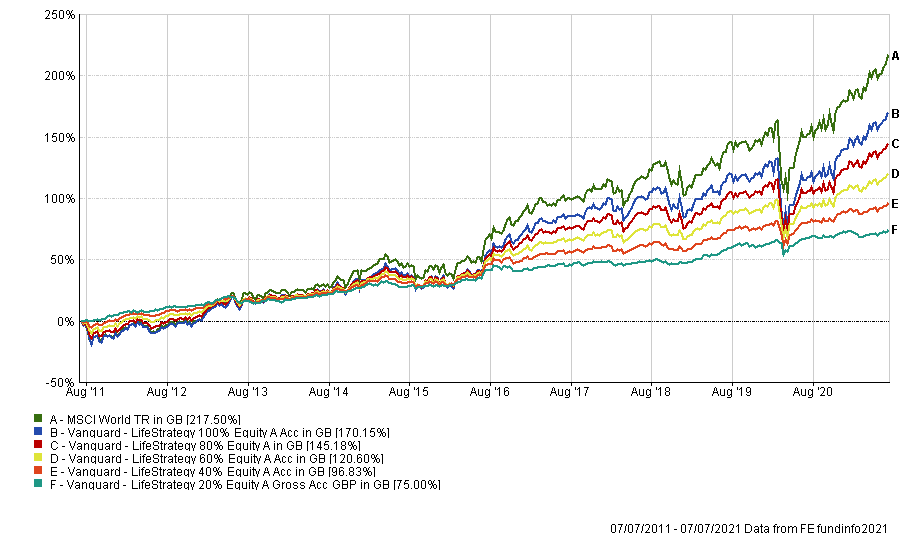The width and height of the screenshot is (900, 535).
Task: Select legend text 'F - Vanguard - LifeStrategy 20% Equity A Gross Acc'
Action: point(189,485)
